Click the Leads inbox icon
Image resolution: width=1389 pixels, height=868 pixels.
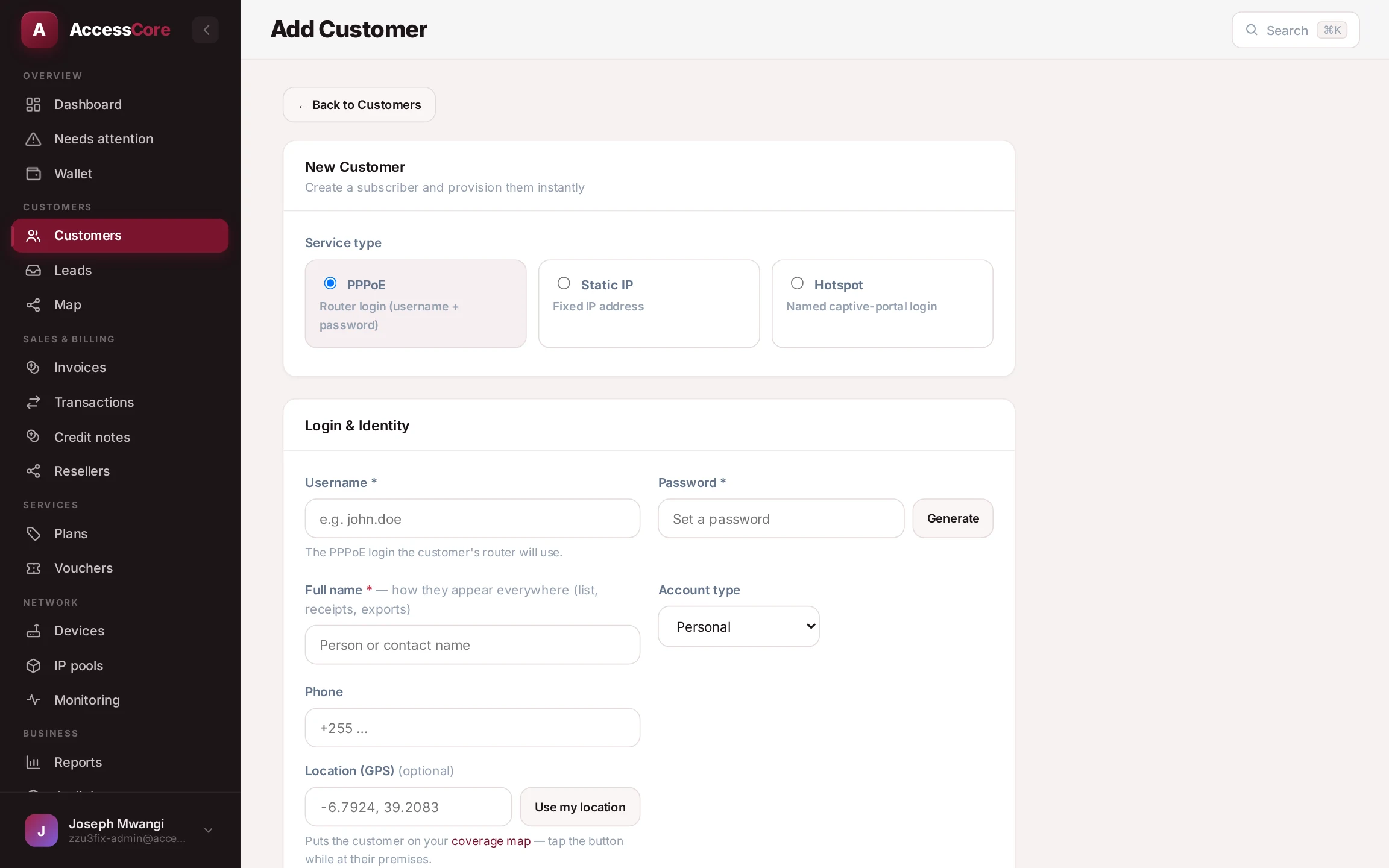click(33, 270)
